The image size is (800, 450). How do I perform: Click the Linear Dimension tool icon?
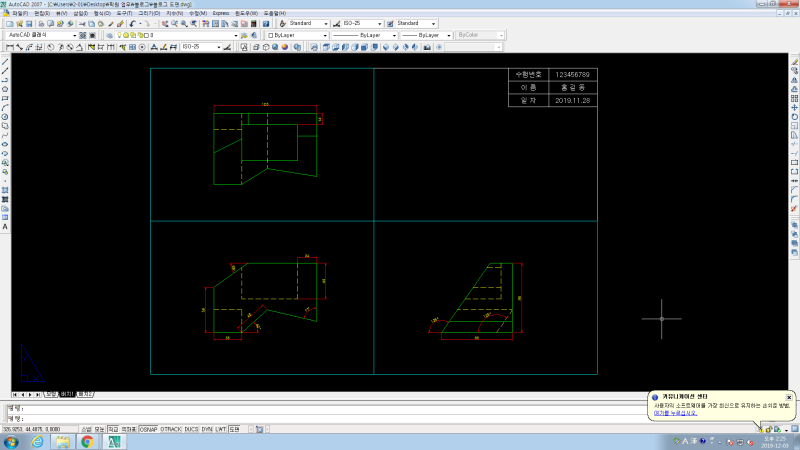pos(8,46)
